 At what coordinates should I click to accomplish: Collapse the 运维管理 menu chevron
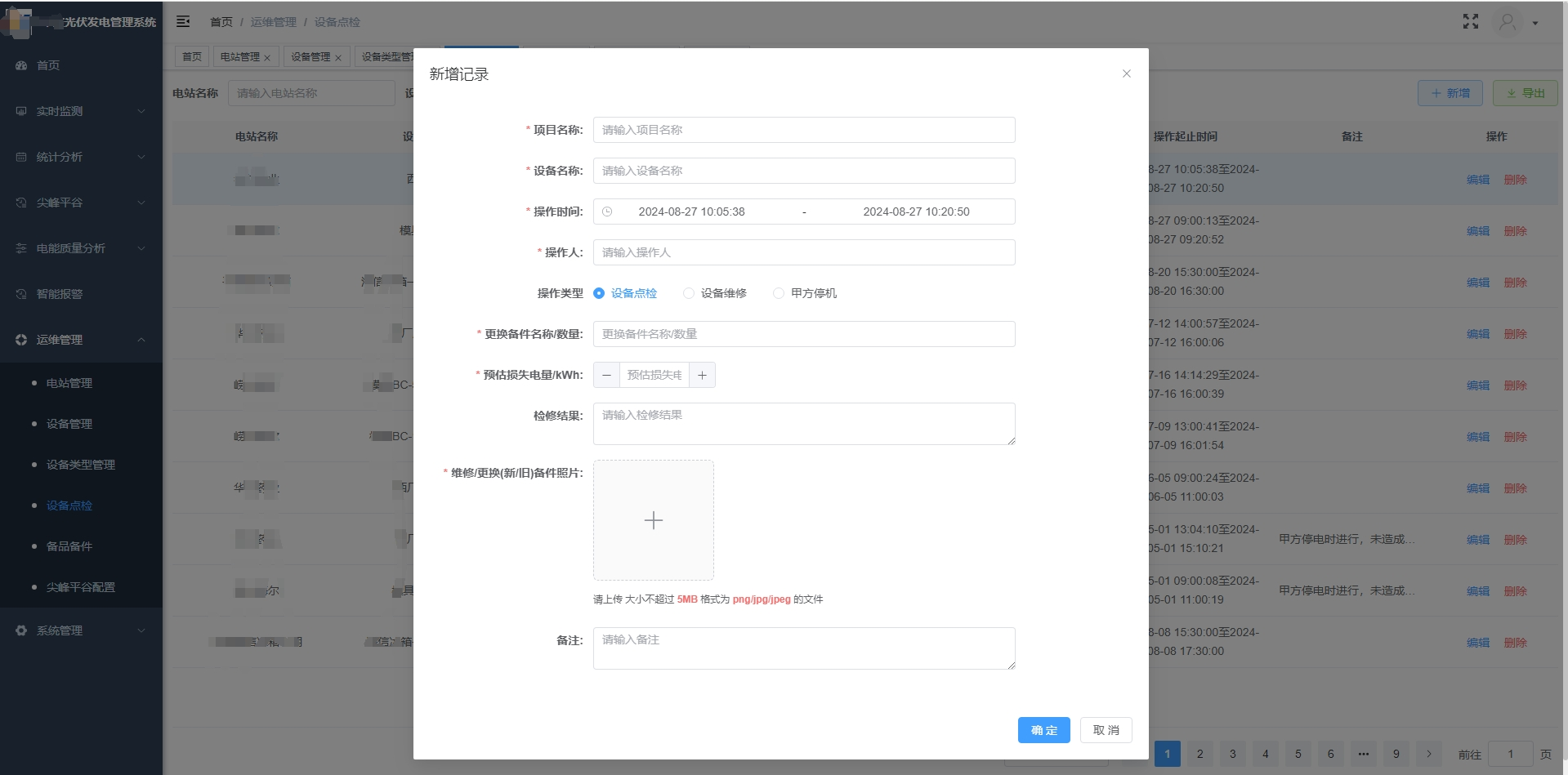point(141,340)
